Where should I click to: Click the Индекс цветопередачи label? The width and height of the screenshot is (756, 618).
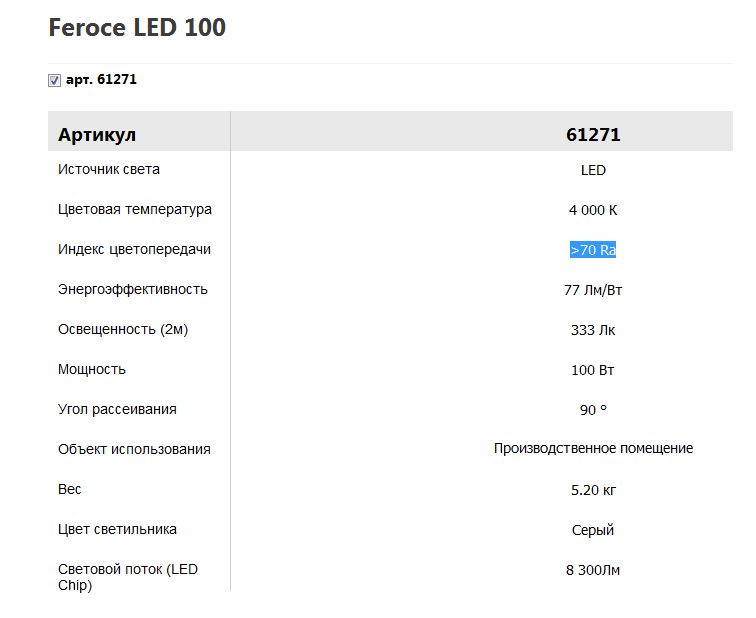click(135, 250)
